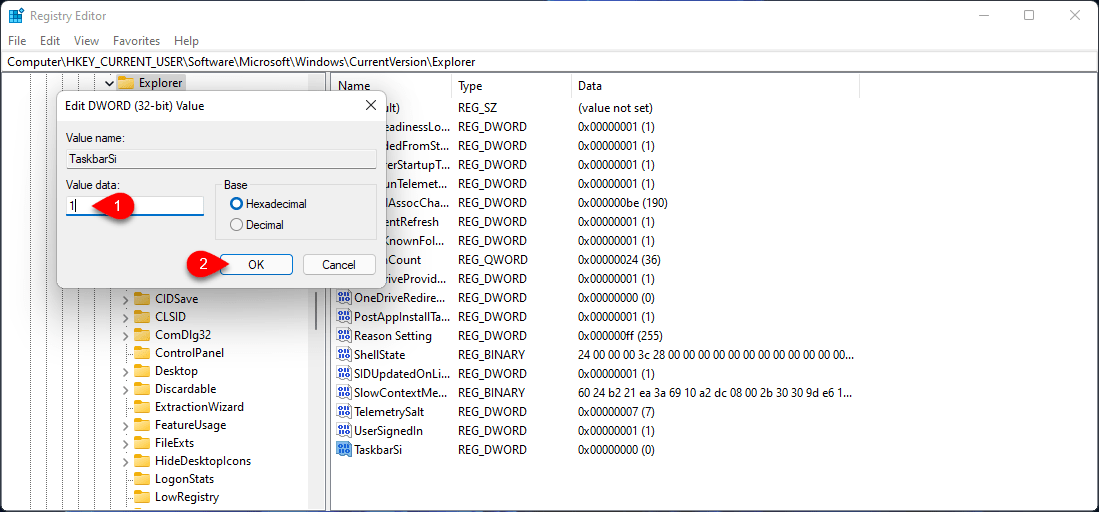Click the binary icon beside SlowContextMe...

344,392
